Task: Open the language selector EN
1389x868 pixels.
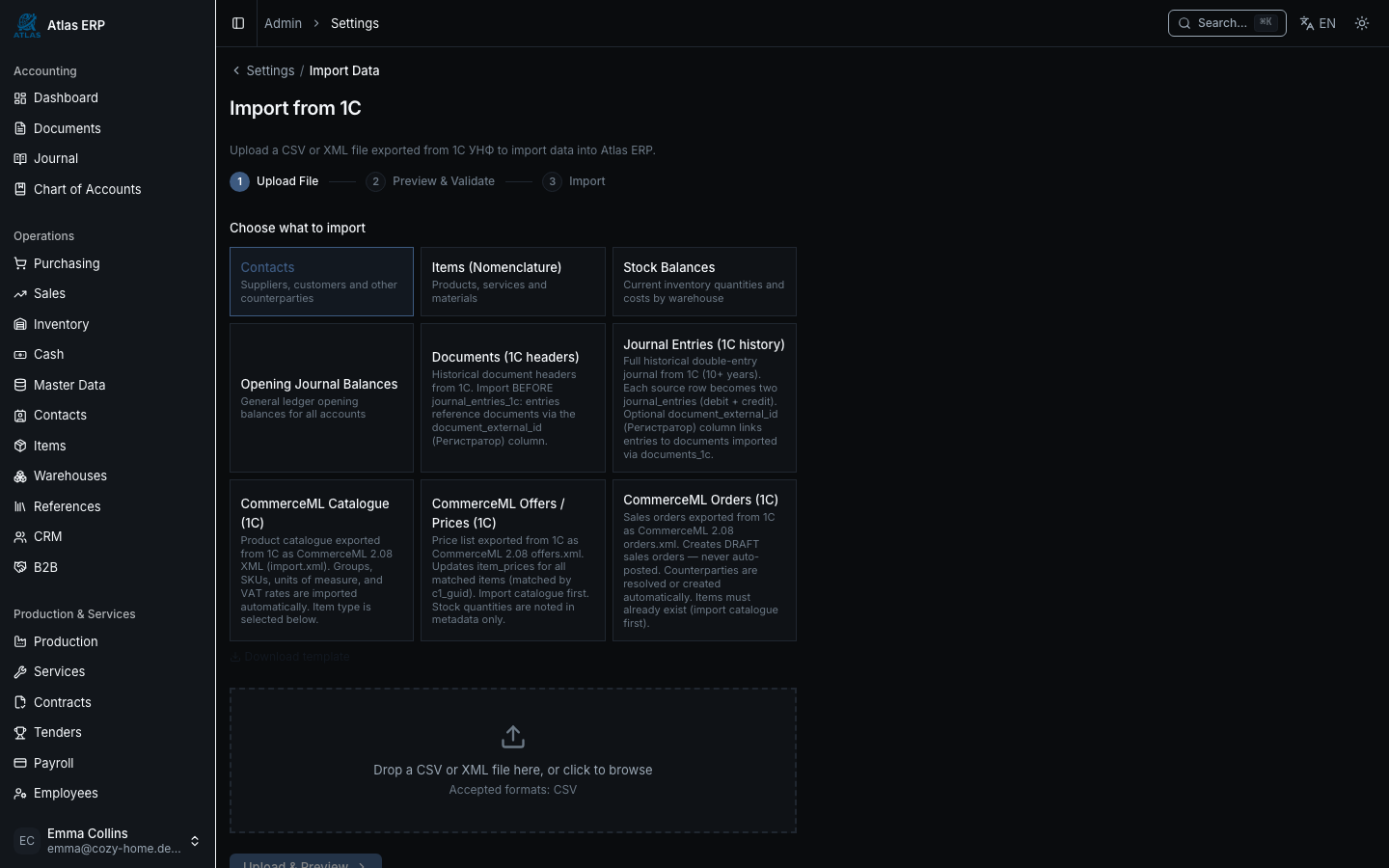Action: coord(1318,23)
